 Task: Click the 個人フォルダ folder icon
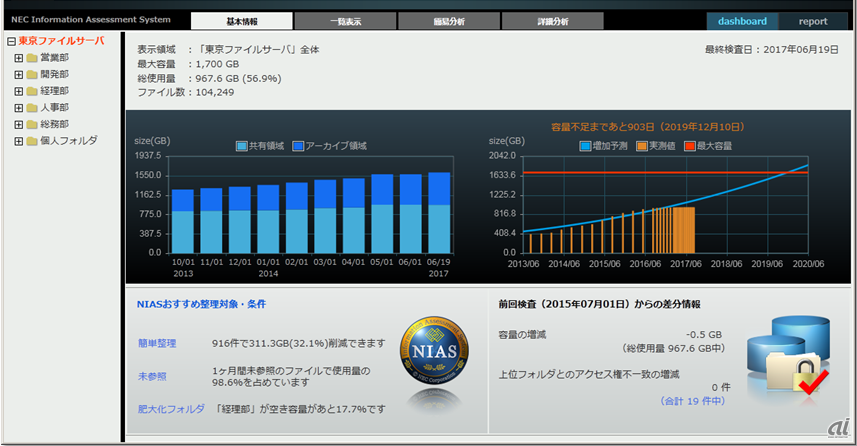[32, 141]
